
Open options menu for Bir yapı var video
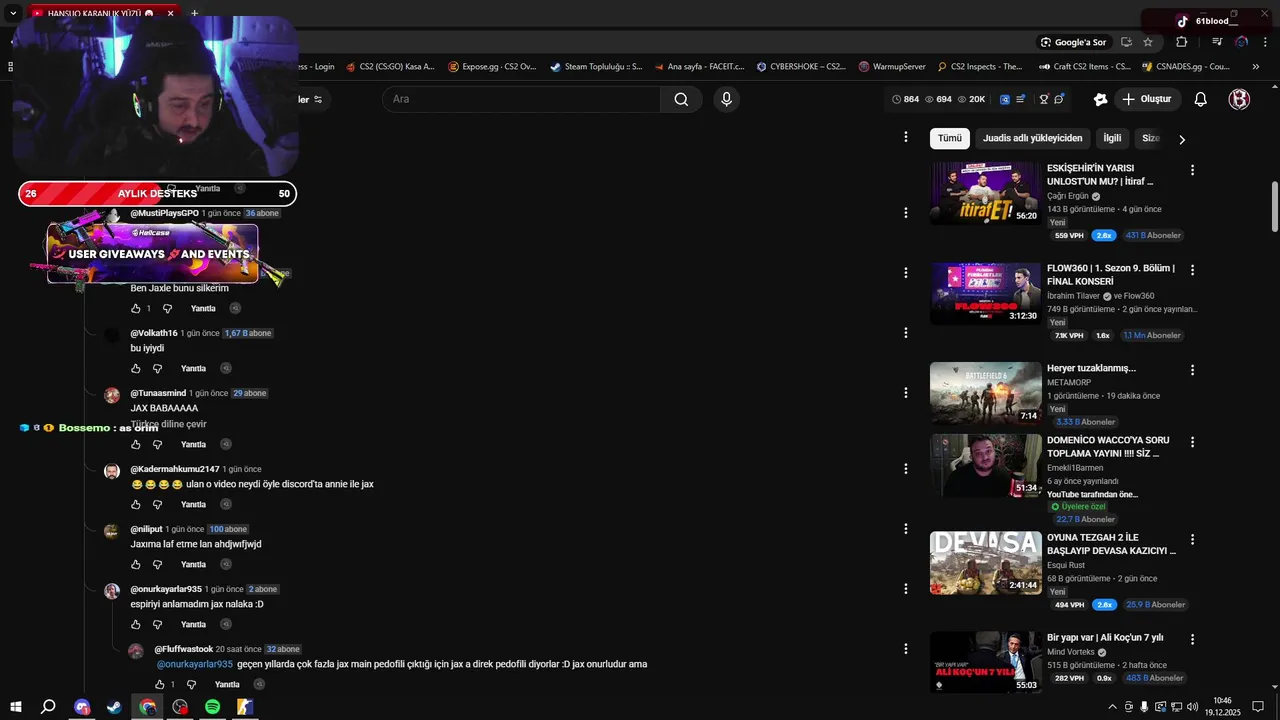(x=1192, y=639)
